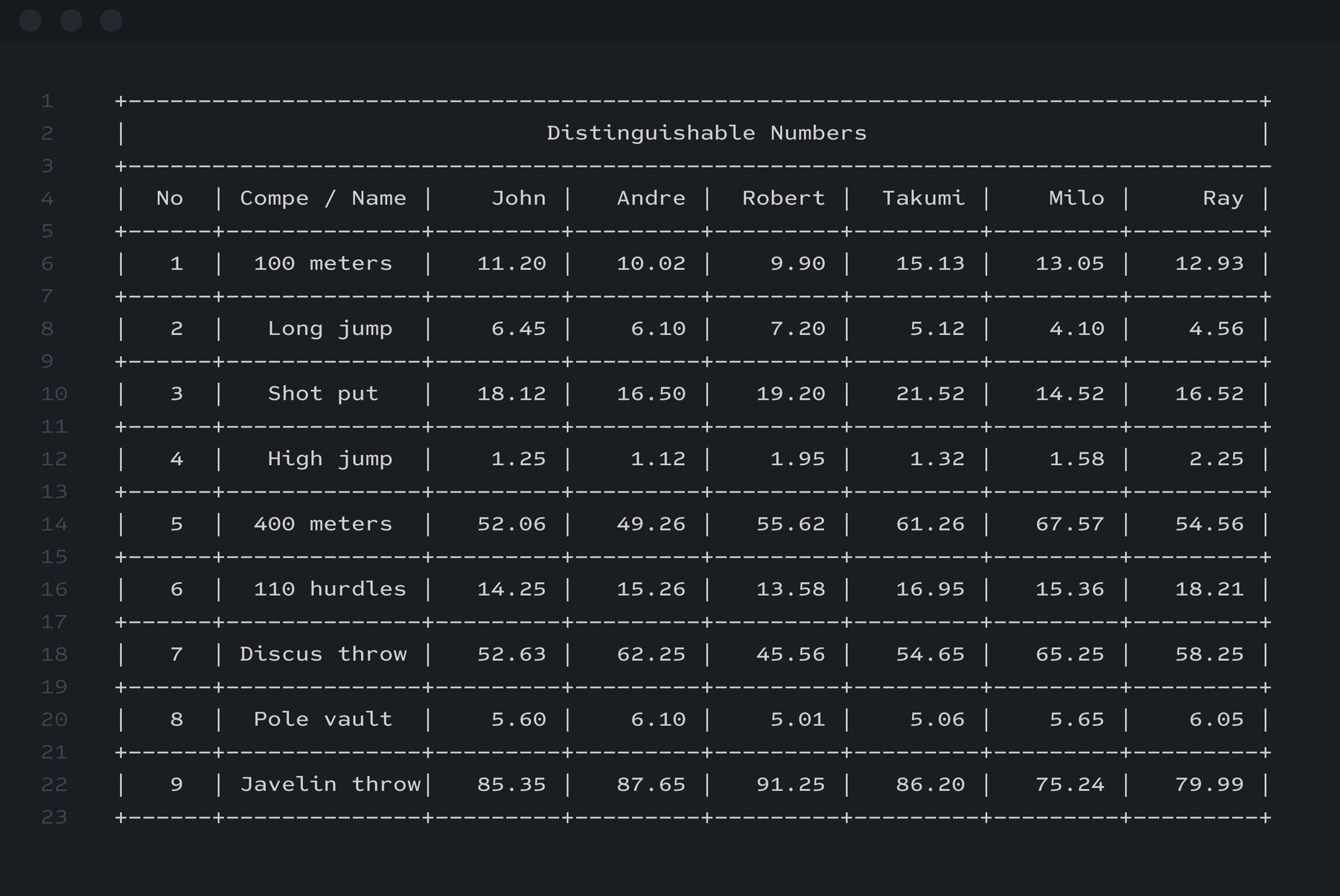The height and width of the screenshot is (896, 1340).
Task: Click the Long jump row label
Action: [330, 329]
